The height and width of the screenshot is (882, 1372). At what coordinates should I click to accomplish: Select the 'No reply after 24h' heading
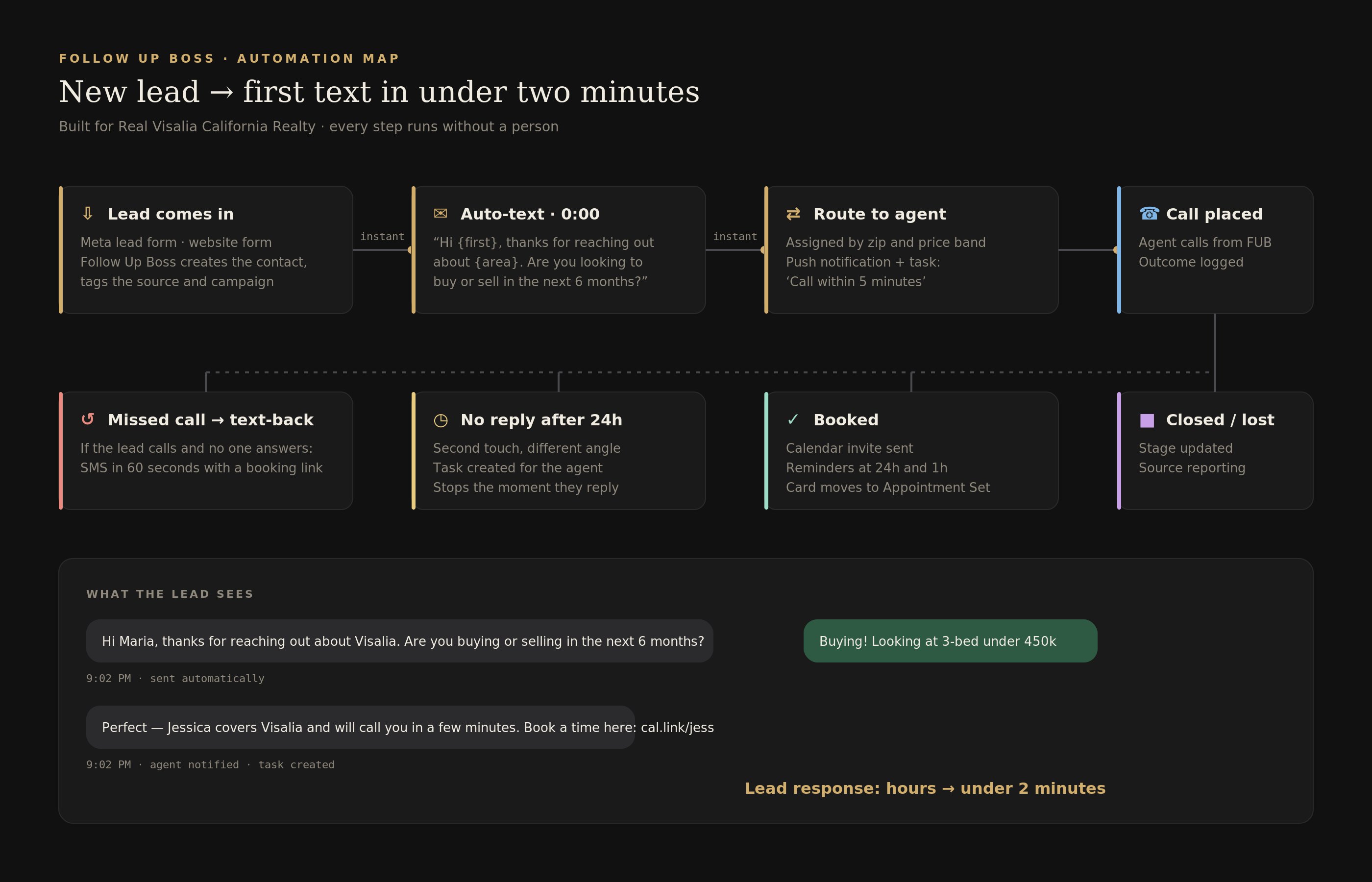point(541,420)
